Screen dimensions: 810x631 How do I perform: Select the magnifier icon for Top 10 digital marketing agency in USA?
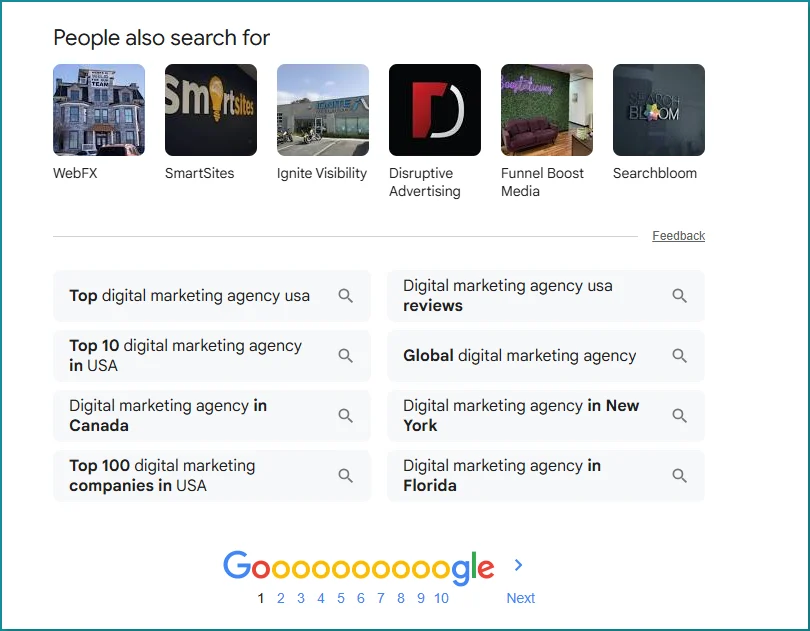tap(346, 356)
